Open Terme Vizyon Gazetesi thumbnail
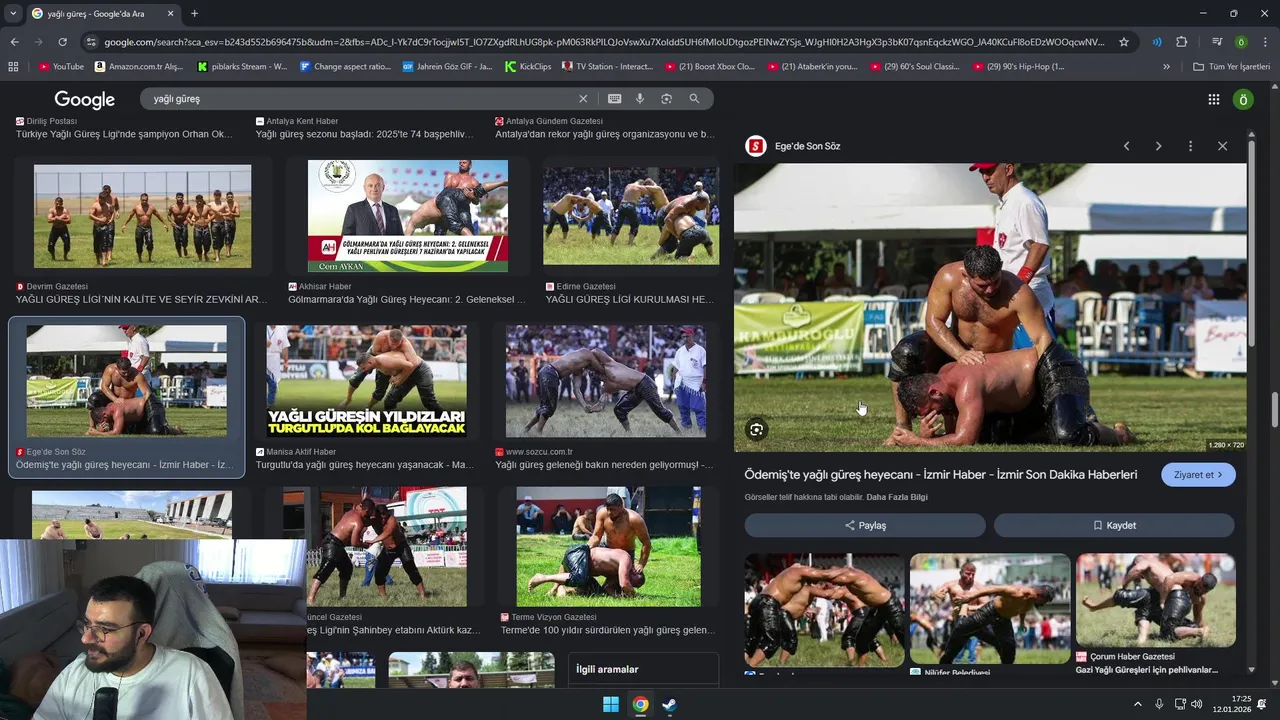 pyautogui.click(x=608, y=546)
